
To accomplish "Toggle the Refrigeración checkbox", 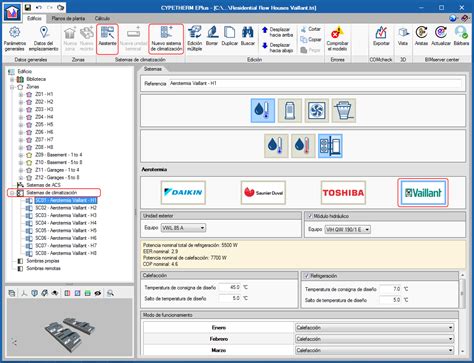I will (306, 276).
